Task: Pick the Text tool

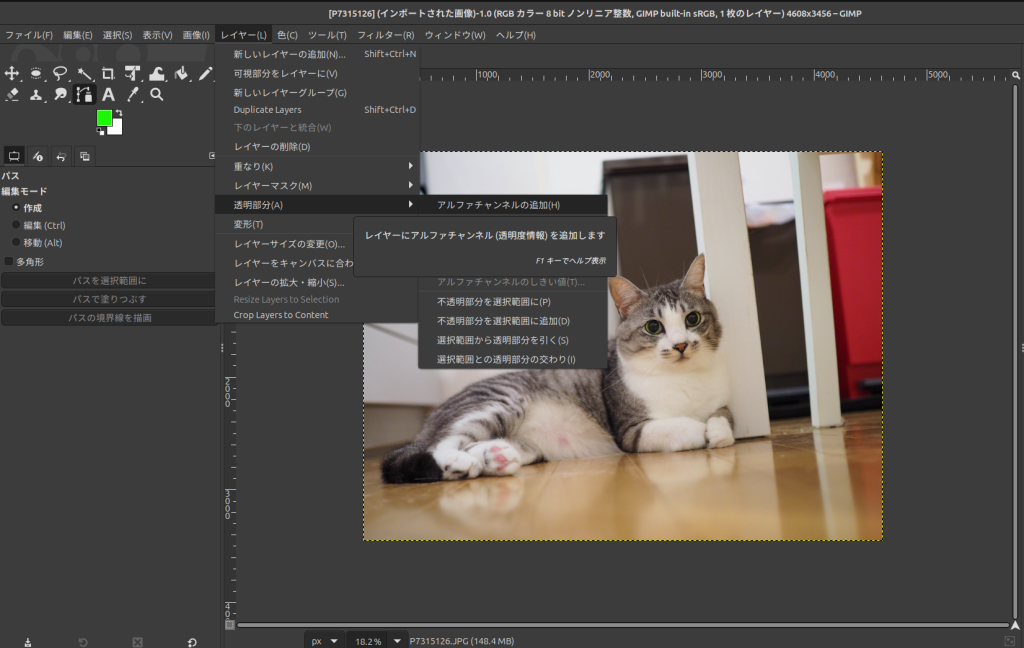Action: pyautogui.click(x=108, y=95)
